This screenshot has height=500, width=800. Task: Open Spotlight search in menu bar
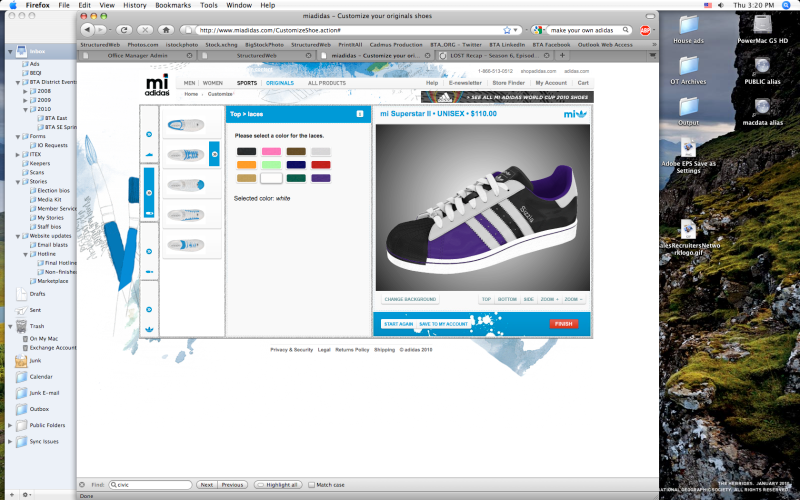click(x=786, y=5)
